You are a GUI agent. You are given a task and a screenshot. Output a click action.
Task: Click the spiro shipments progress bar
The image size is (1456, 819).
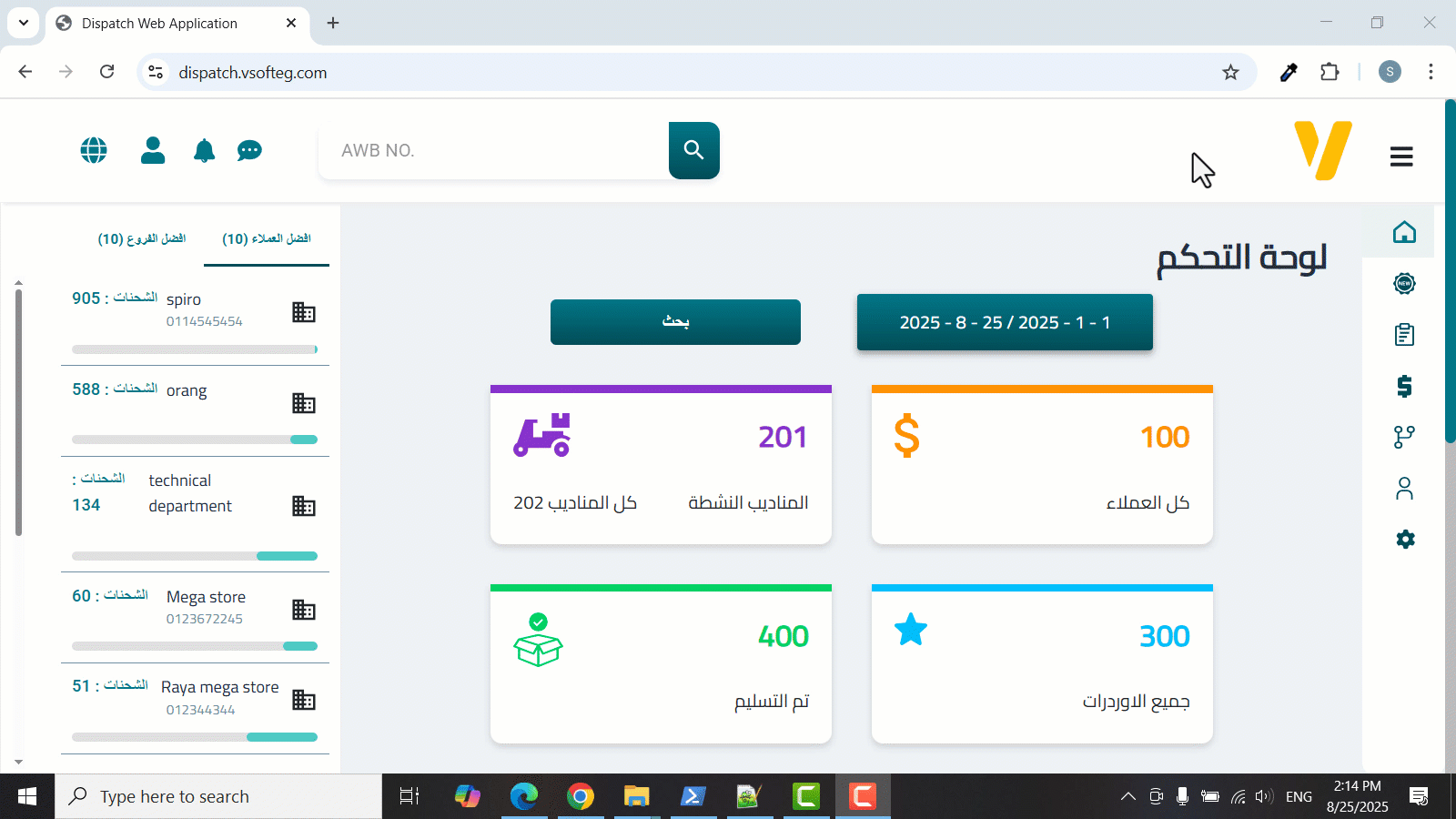point(195,349)
